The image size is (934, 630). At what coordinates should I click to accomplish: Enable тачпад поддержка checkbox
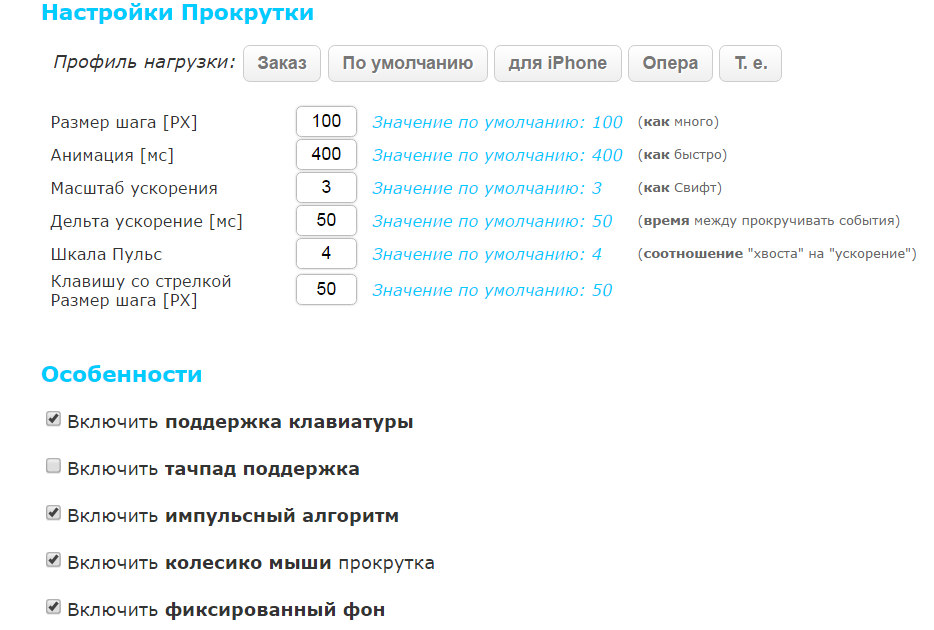54,467
